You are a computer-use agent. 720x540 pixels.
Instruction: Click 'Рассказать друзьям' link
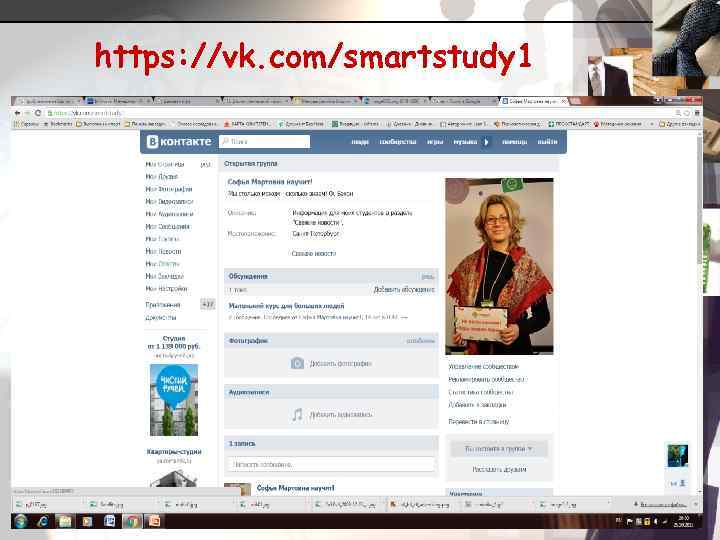click(x=499, y=470)
